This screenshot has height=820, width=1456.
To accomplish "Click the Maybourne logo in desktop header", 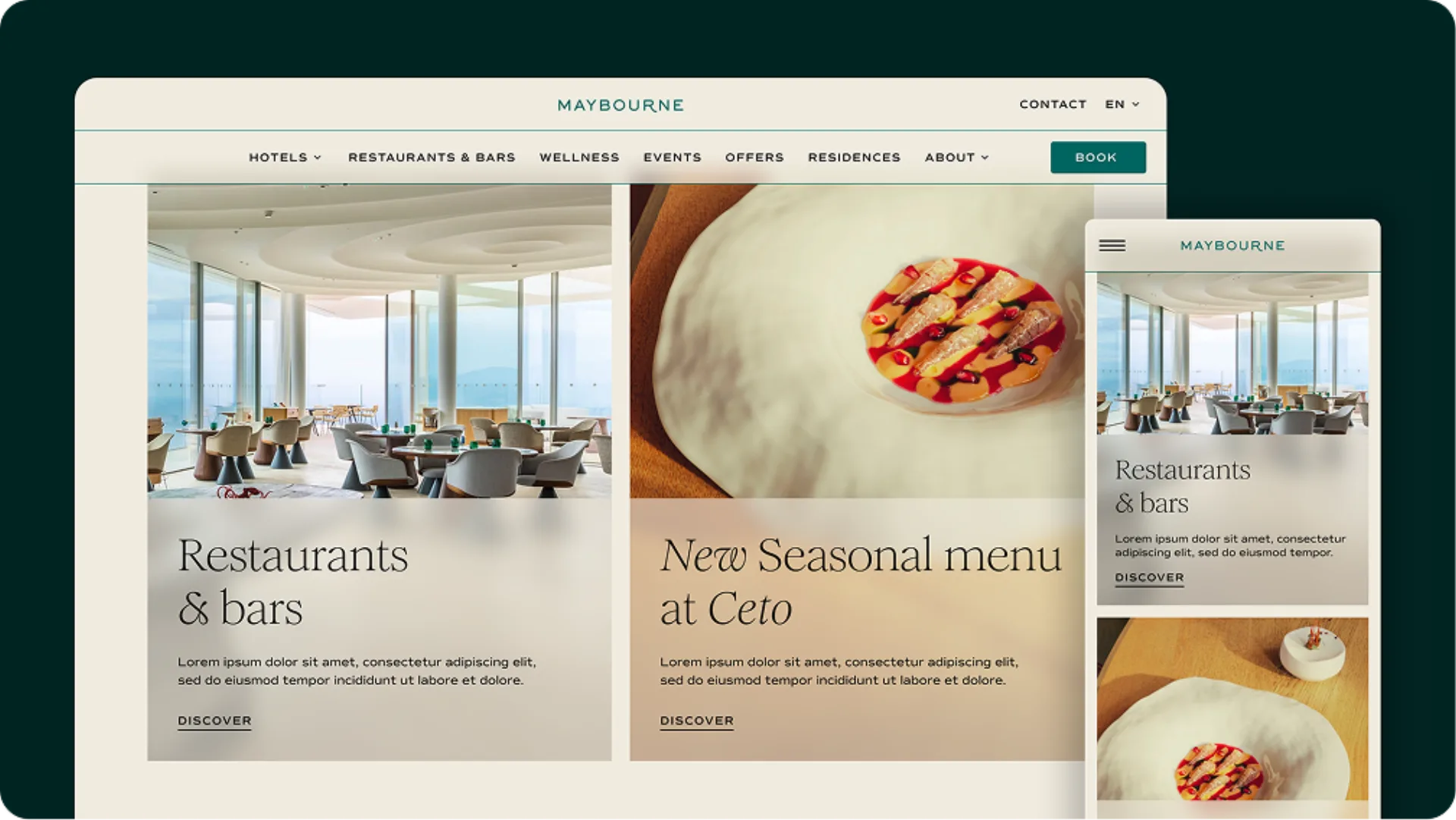I will click(620, 105).
